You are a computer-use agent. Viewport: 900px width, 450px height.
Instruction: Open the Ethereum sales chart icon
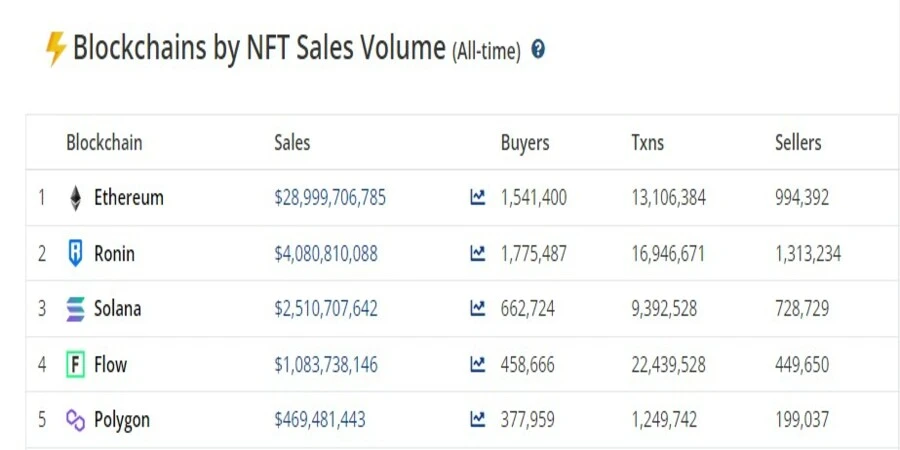tap(478, 198)
